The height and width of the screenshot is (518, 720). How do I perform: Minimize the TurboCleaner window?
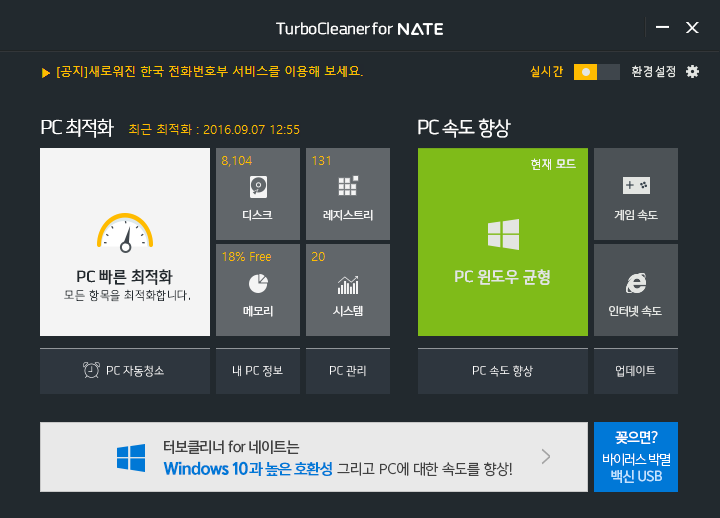click(662, 28)
